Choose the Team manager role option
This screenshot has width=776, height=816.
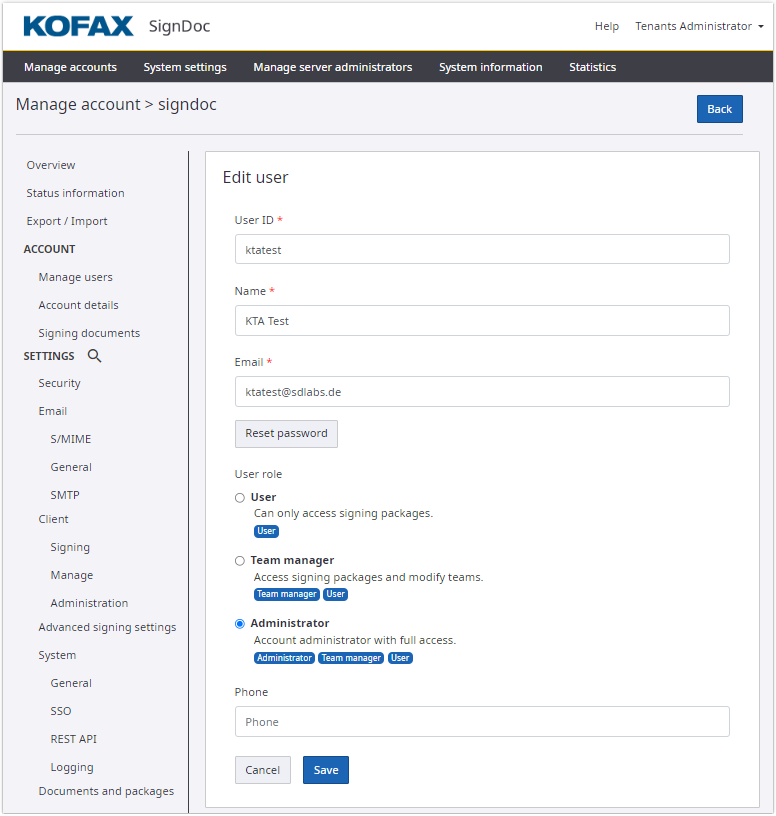click(x=240, y=561)
